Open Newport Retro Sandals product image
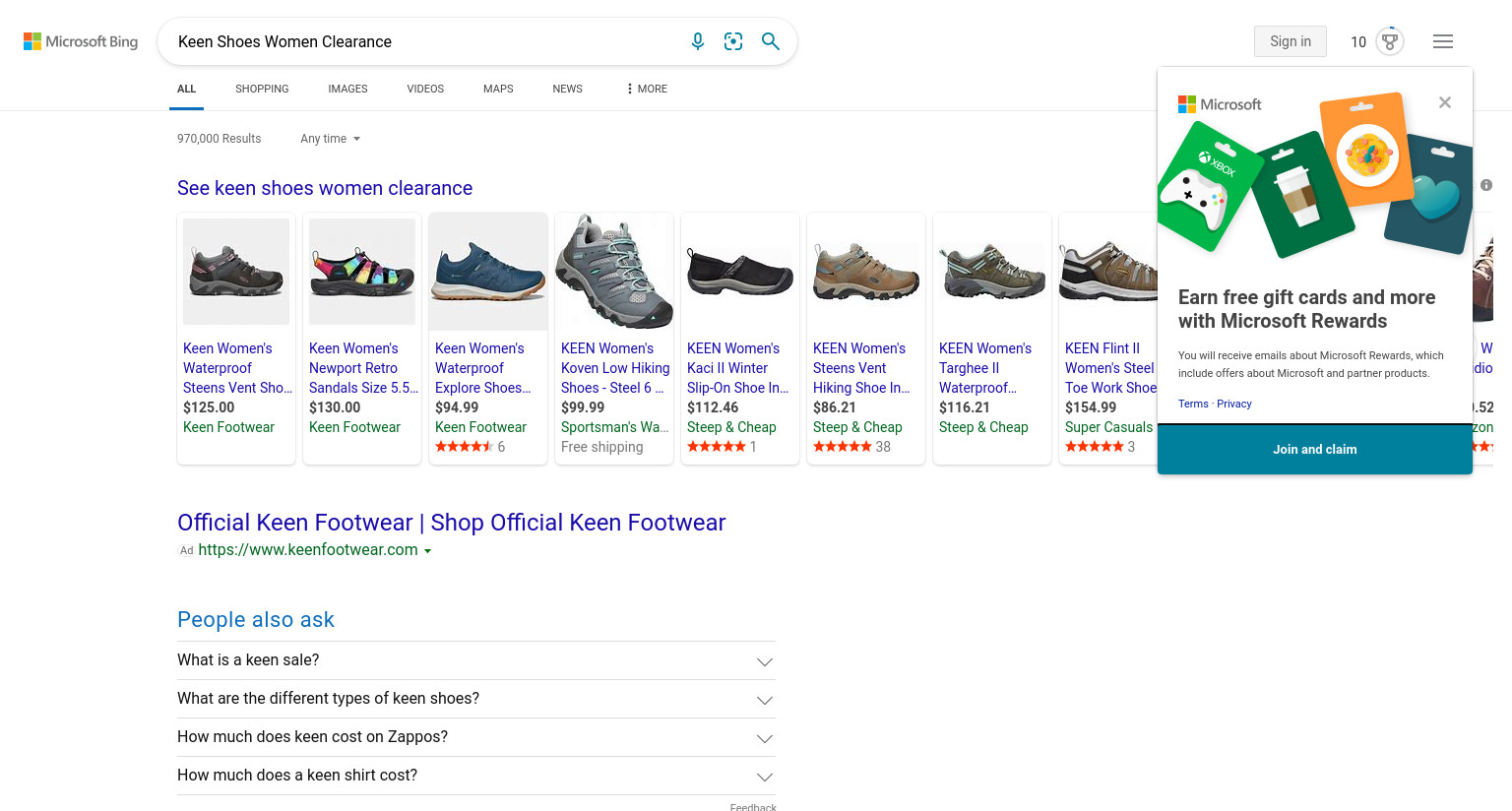Screen dimensions: 1512x811 [362, 272]
